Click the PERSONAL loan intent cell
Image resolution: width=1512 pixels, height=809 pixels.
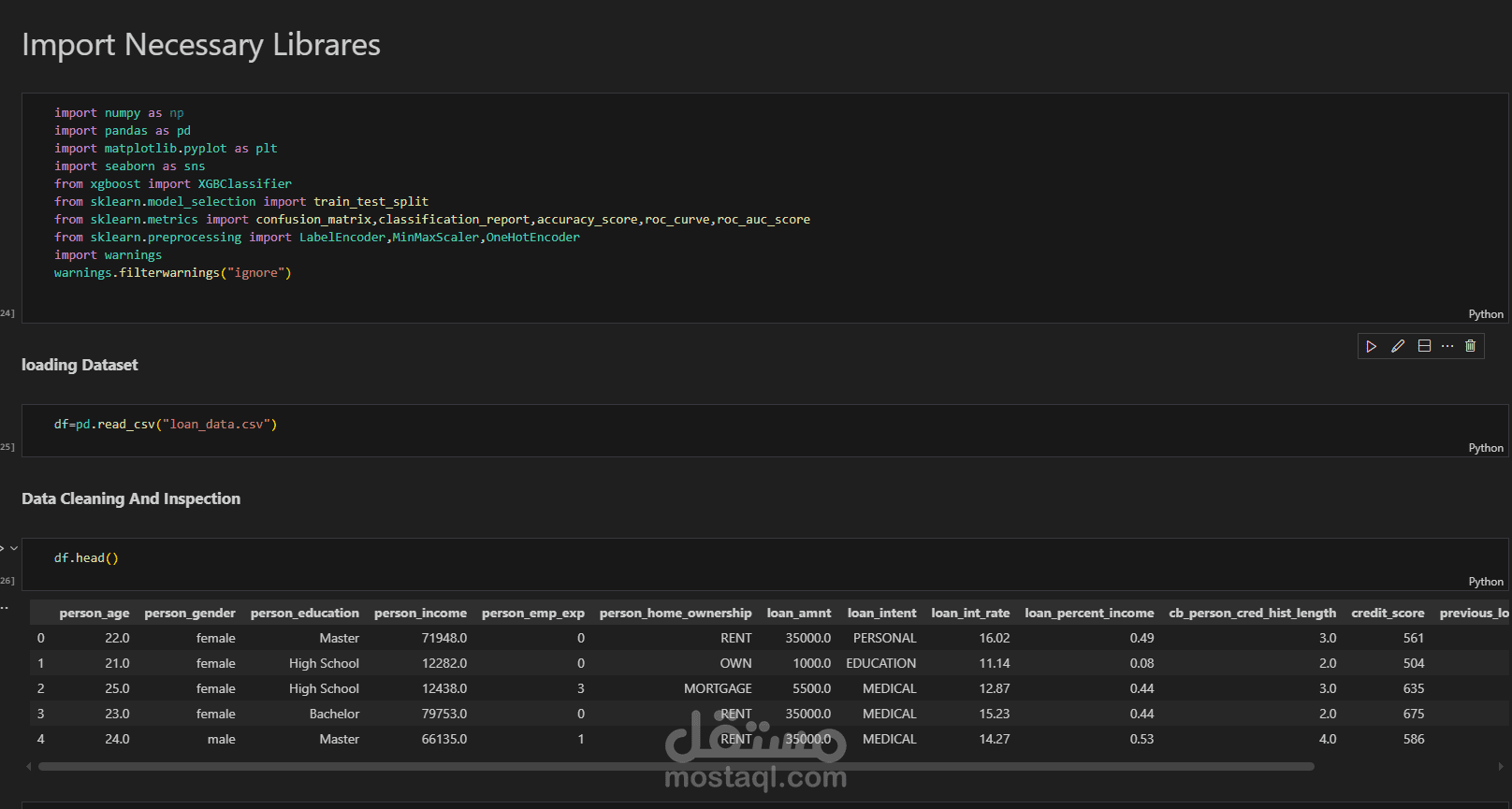click(x=885, y=638)
